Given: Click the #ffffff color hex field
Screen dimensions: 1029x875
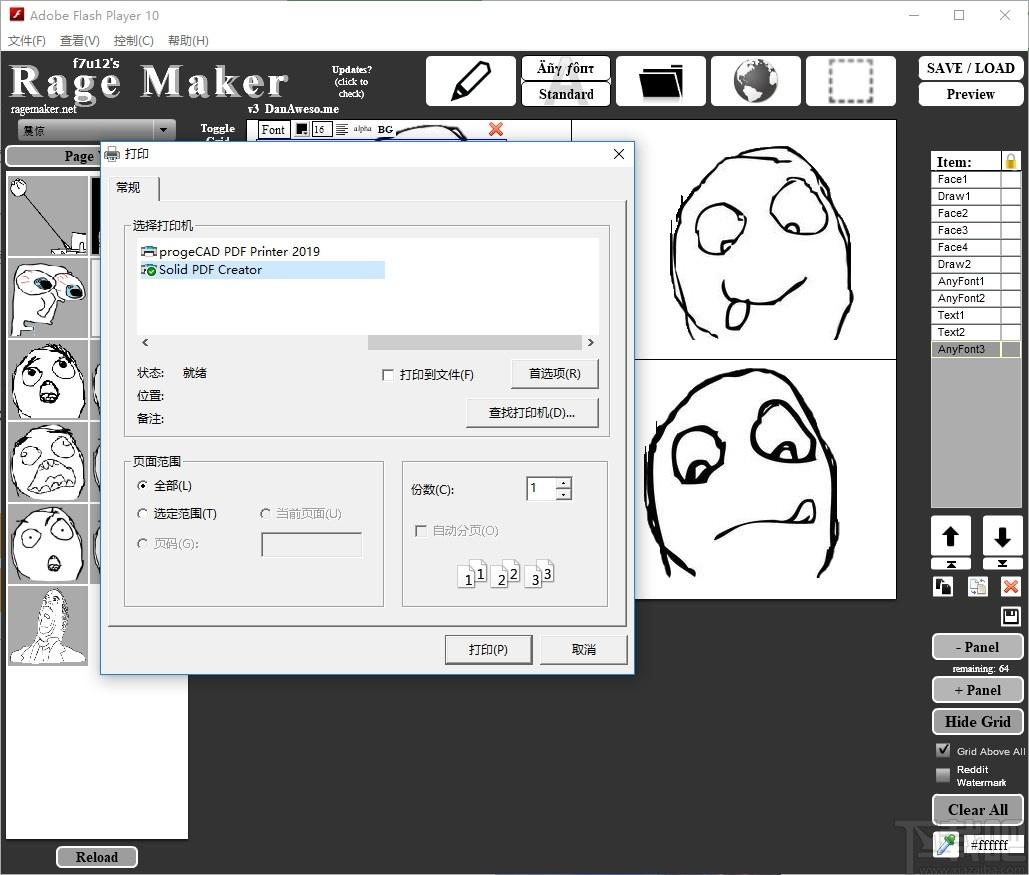Looking at the screenshot, I should point(994,845).
